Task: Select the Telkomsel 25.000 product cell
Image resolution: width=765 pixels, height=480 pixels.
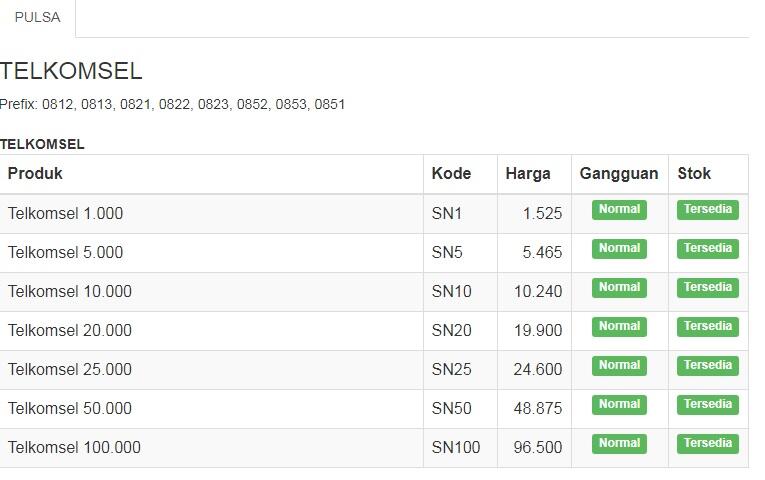Action: pos(212,370)
